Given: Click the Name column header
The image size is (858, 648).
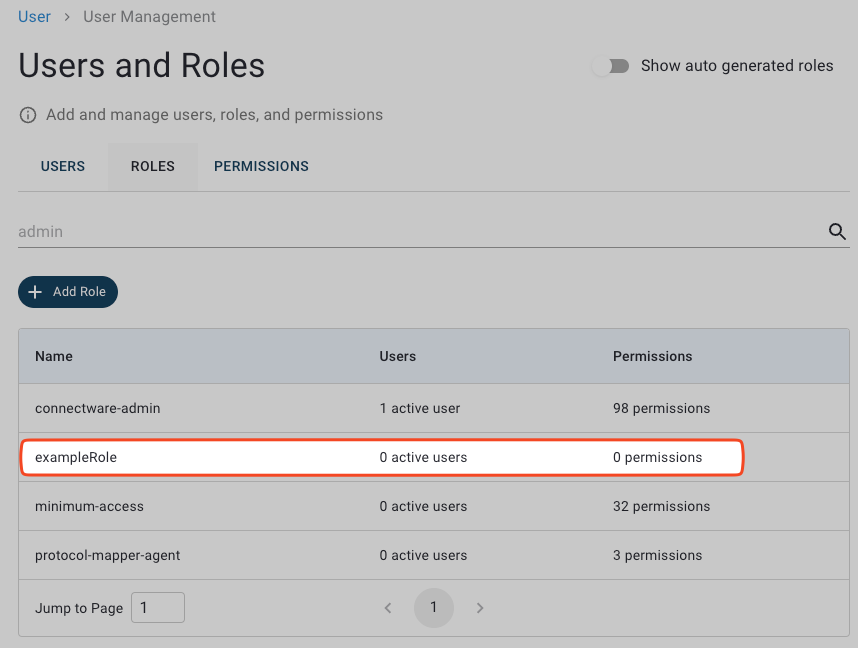Looking at the screenshot, I should 54,356.
